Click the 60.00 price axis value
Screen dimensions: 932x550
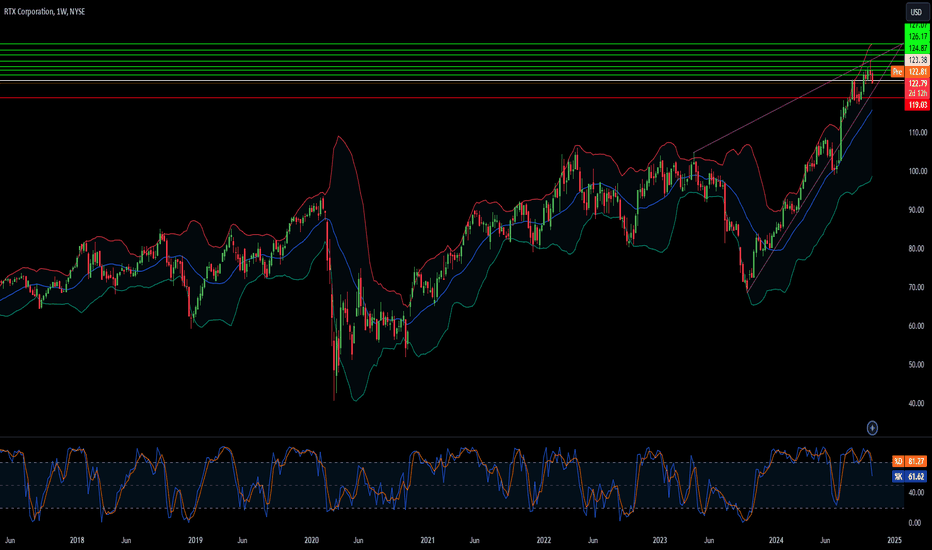[917, 326]
